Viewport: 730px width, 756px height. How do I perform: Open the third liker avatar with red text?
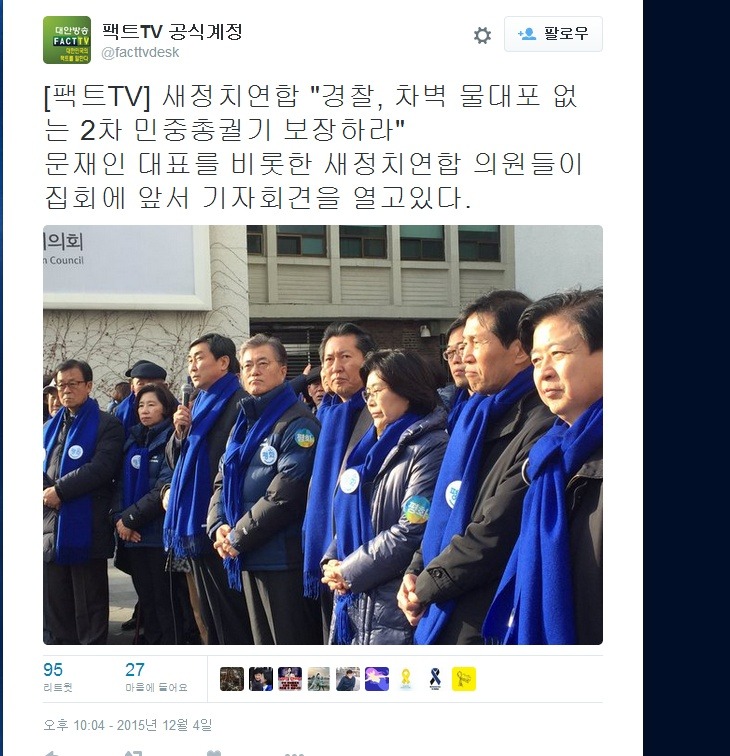(290, 679)
